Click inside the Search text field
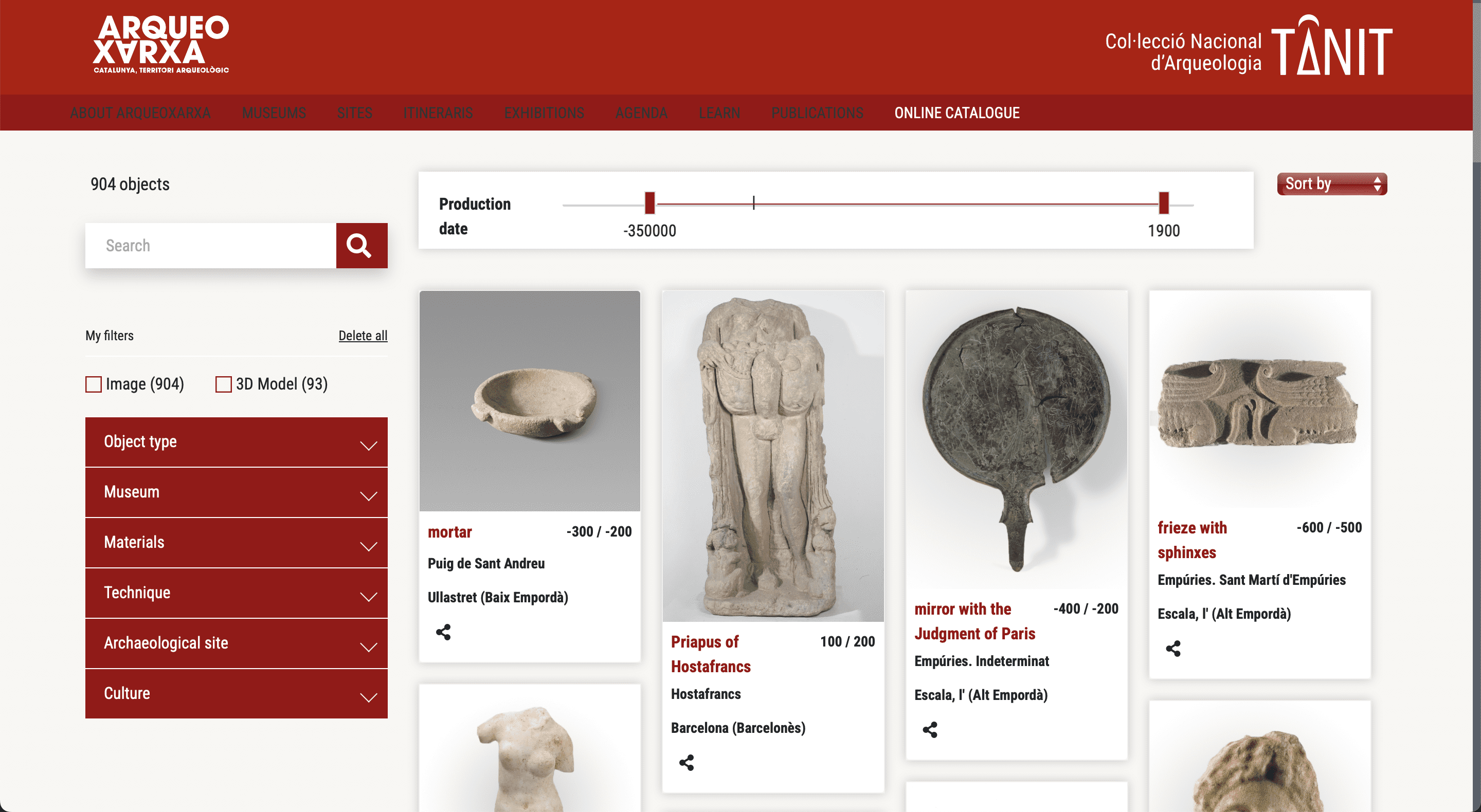This screenshot has width=1481, height=812. click(x=210, y=245)
